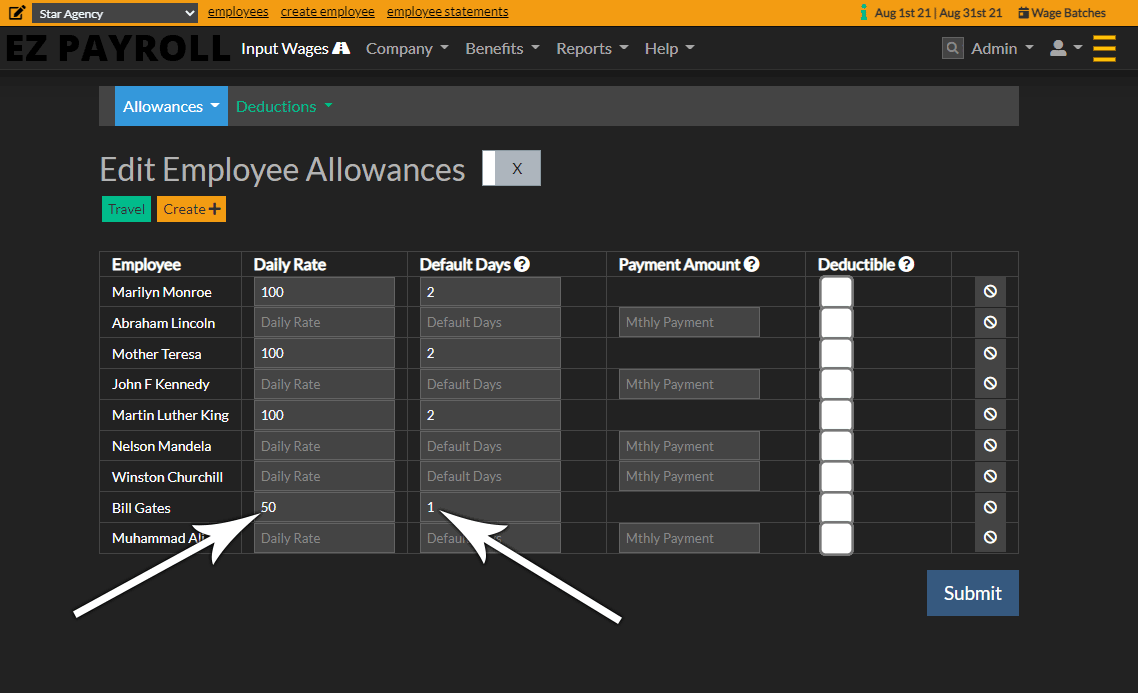Click the search magnifier icon
The width and height of the screenshot is (1138, 693).
click(951, 47)
